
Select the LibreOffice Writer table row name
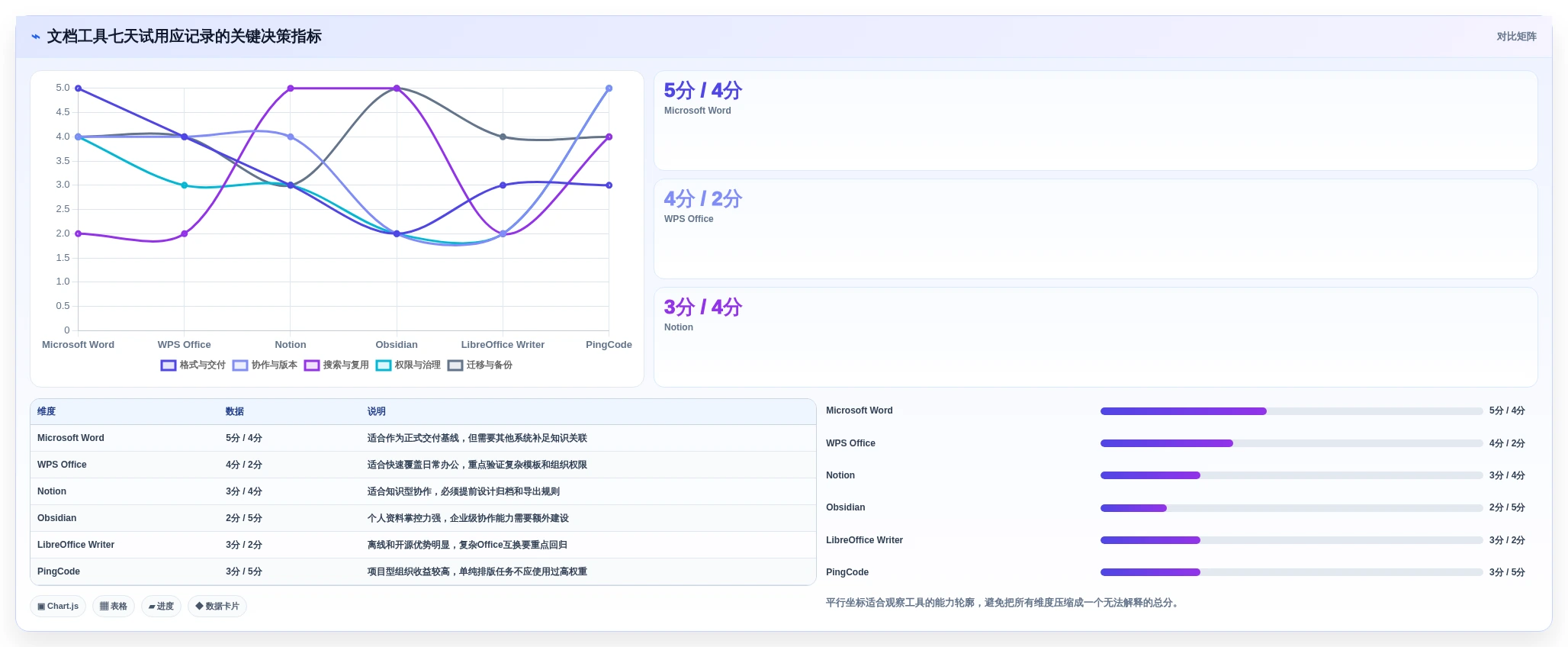[x=76, y=545]
